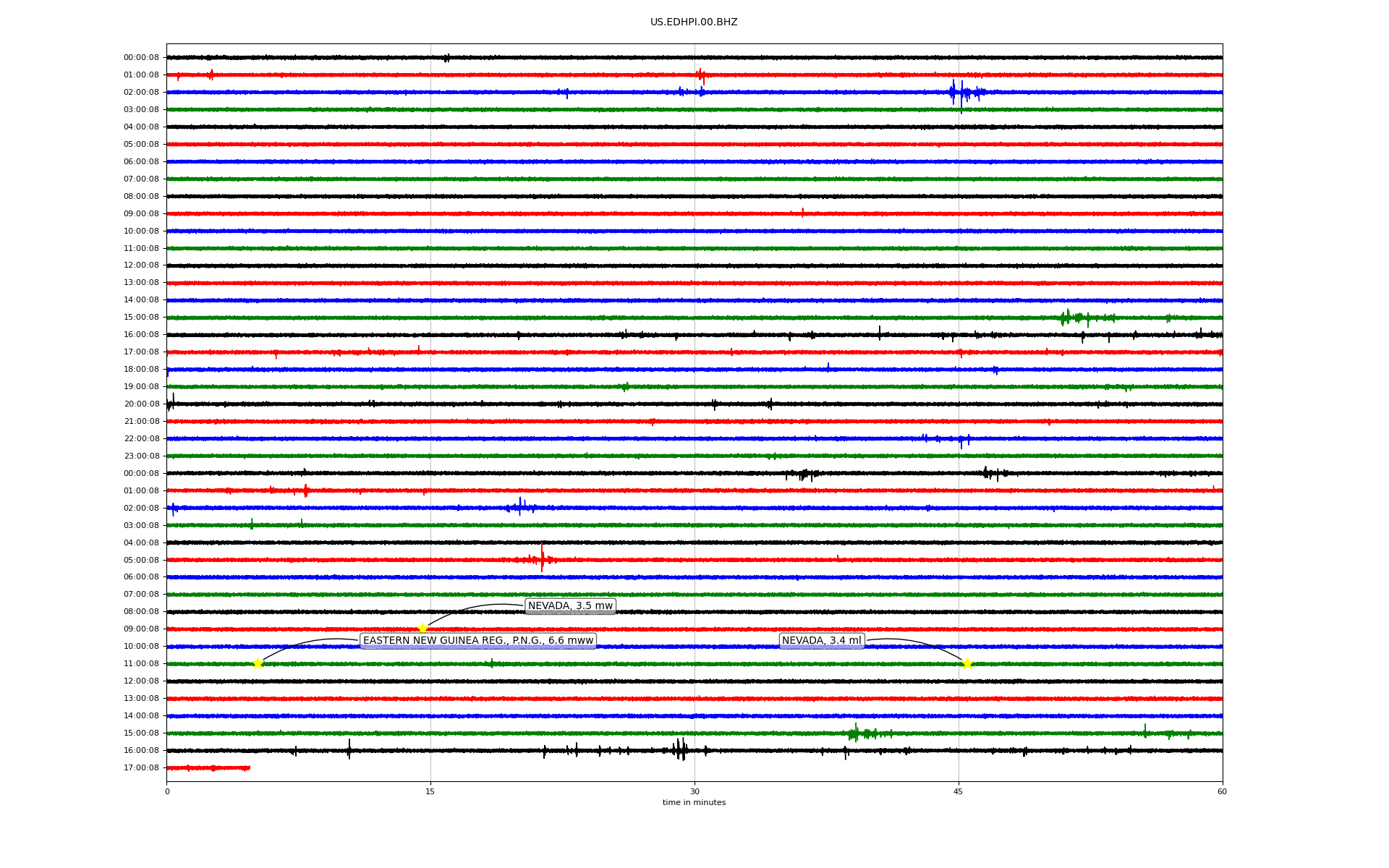The width and height of the screenshot is (1389, 868).
Task: Click the plot title US.EDHPI.00.BHZ
Action: (x=694, y=22)
